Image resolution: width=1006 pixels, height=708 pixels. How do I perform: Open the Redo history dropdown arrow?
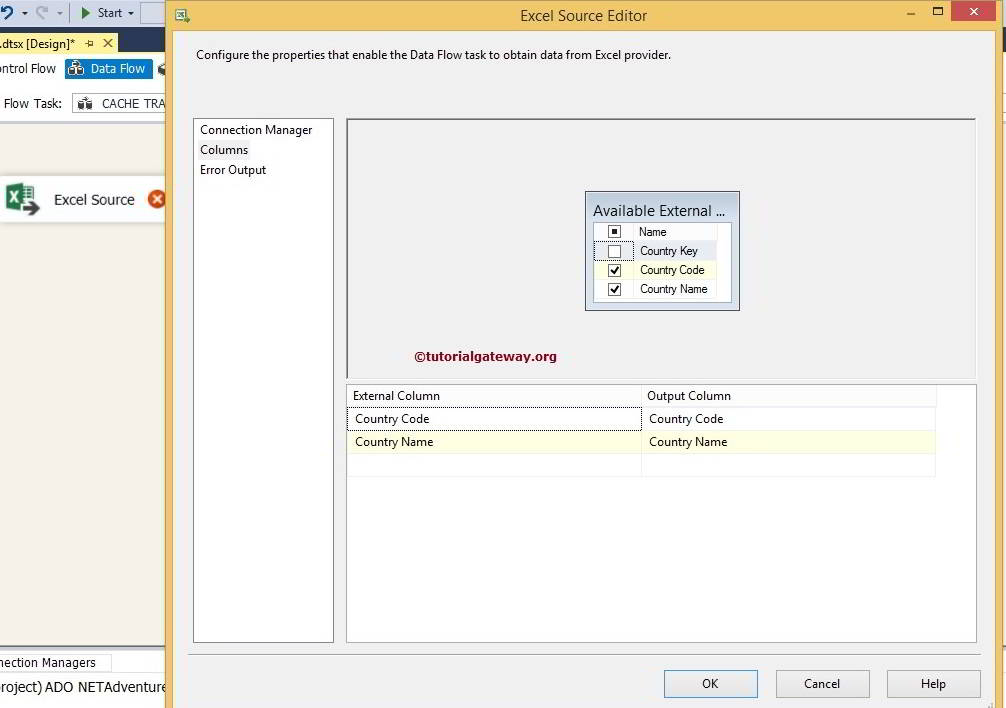60,13
